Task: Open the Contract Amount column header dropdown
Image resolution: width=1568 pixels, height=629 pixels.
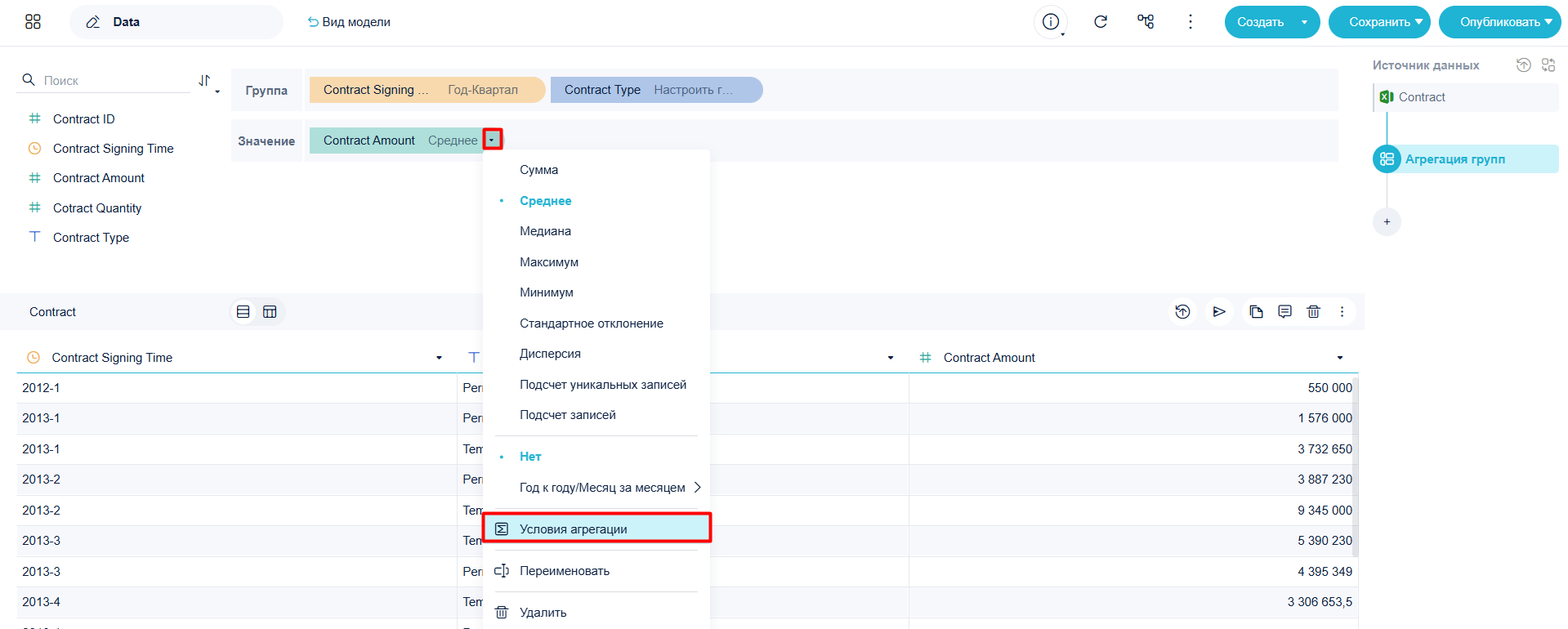Action: pos(1340,358)
